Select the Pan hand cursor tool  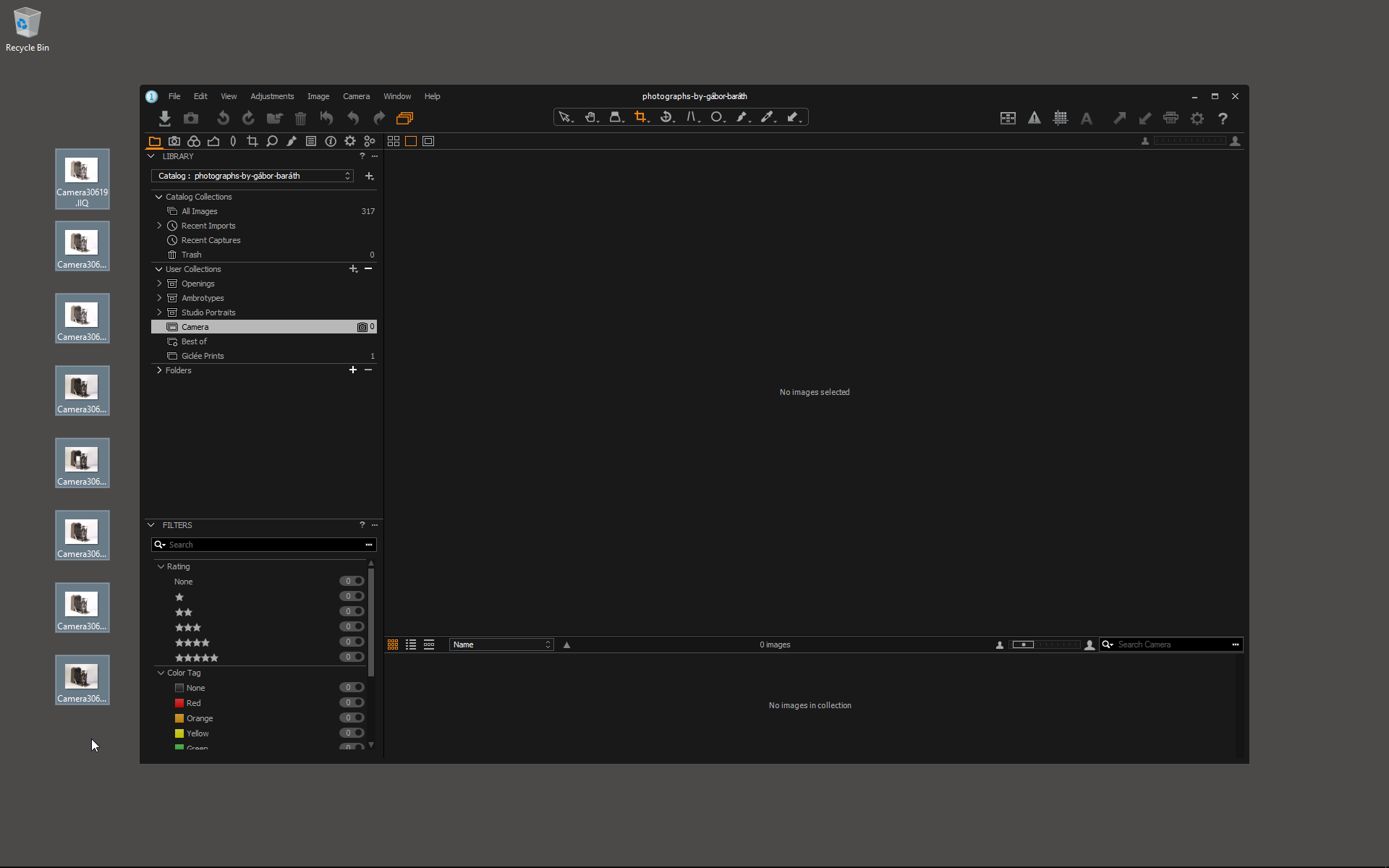pos(591,117)
